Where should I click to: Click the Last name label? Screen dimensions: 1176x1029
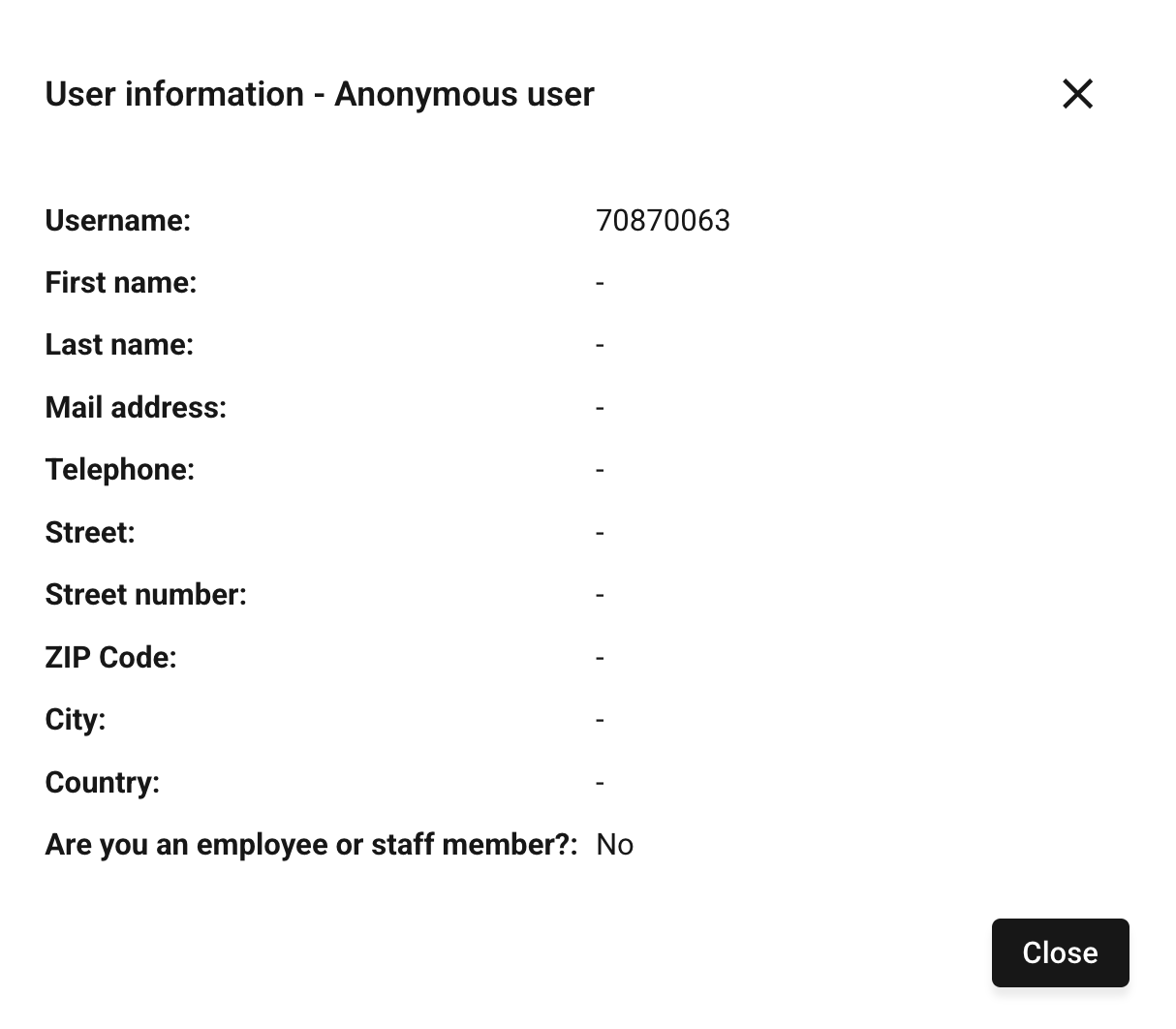pyautogui.click(x=119, y=345)
